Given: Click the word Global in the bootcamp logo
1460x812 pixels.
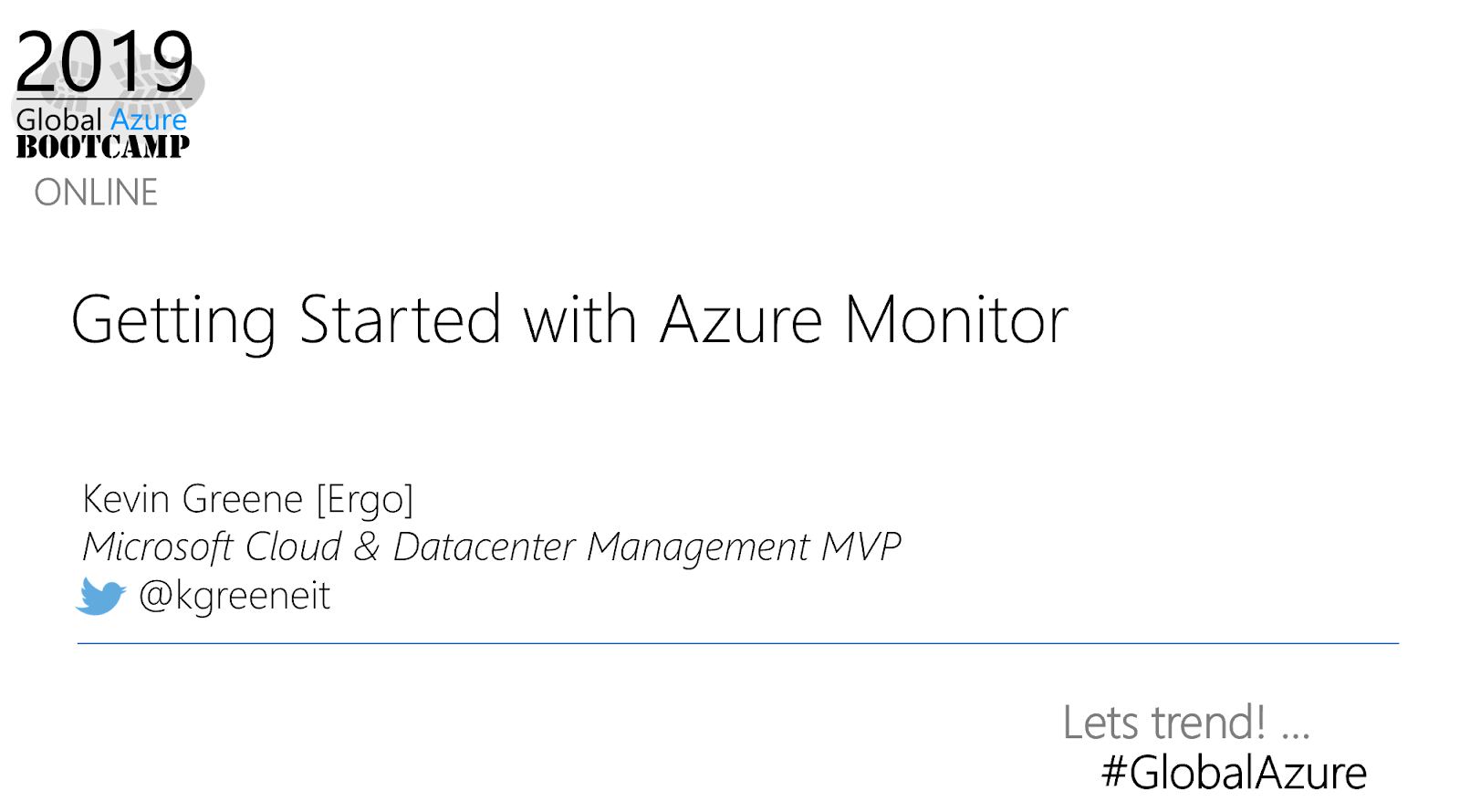Looking at the screenshot, I should tap(59, 120).
